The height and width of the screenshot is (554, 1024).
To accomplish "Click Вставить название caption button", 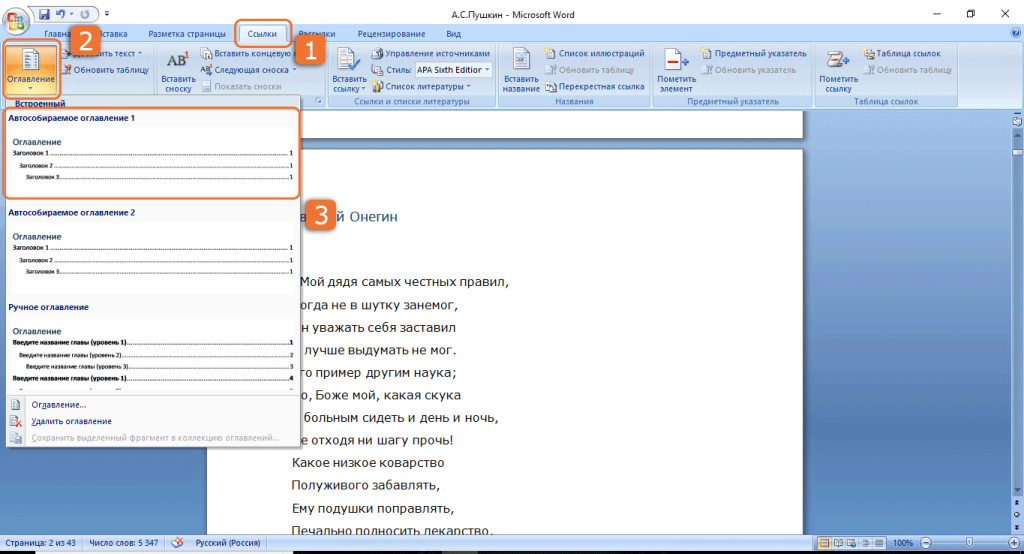I will (x=521, y=71).
